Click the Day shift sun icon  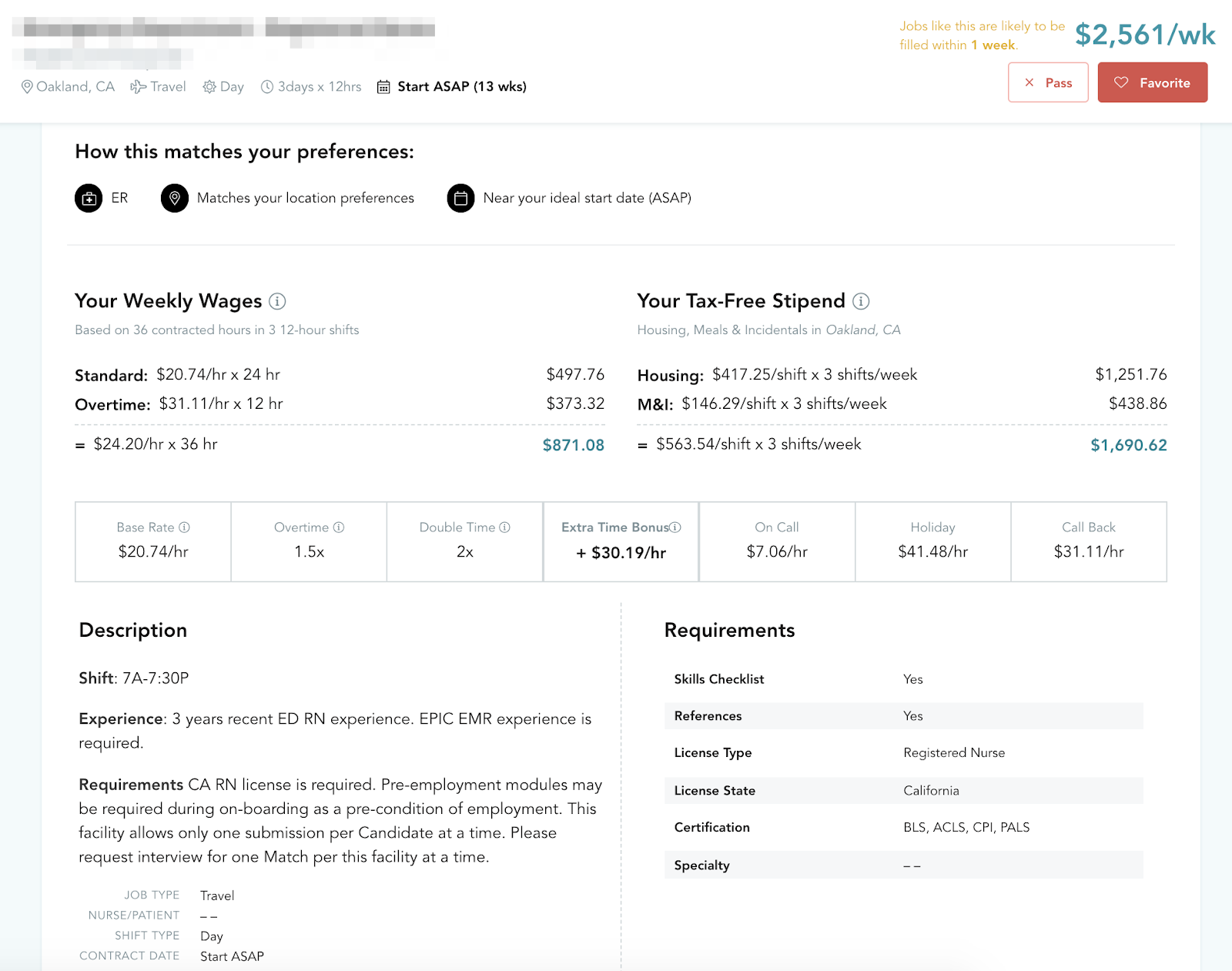pyautogui.click(x=209, y=87)
